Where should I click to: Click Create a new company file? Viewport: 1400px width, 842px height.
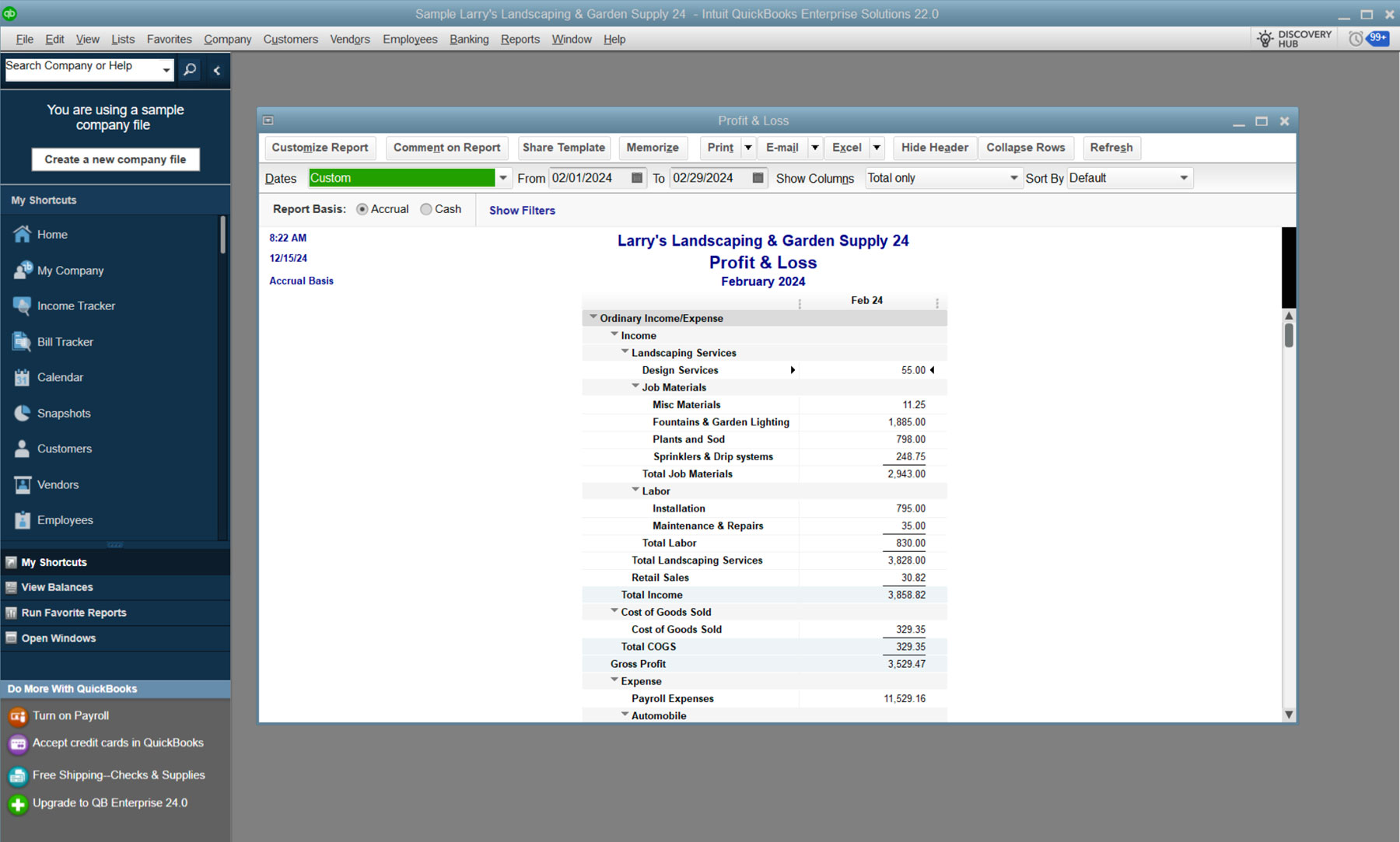[x=115, y=159]
